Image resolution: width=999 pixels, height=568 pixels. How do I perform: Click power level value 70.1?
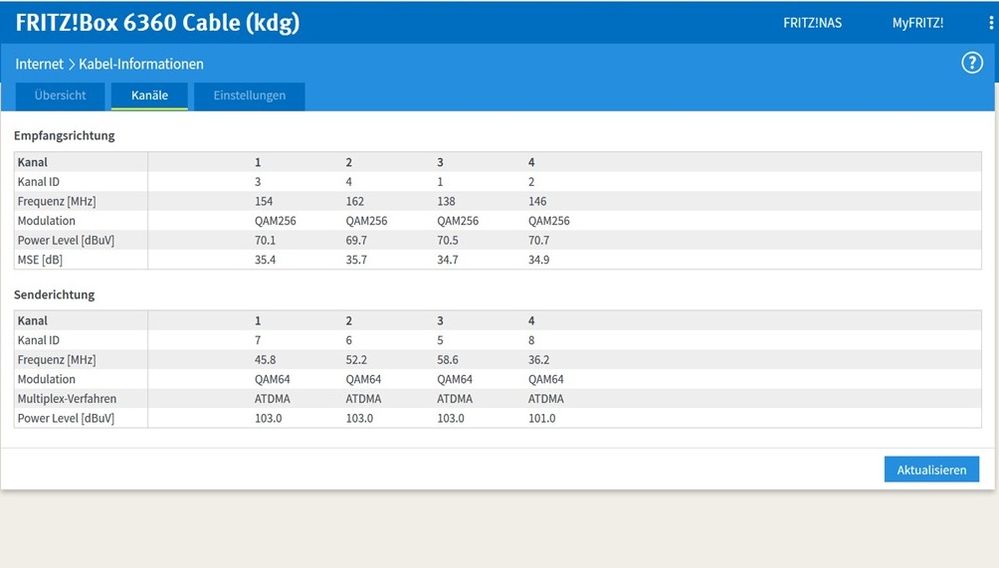click(x=265, y=240)
